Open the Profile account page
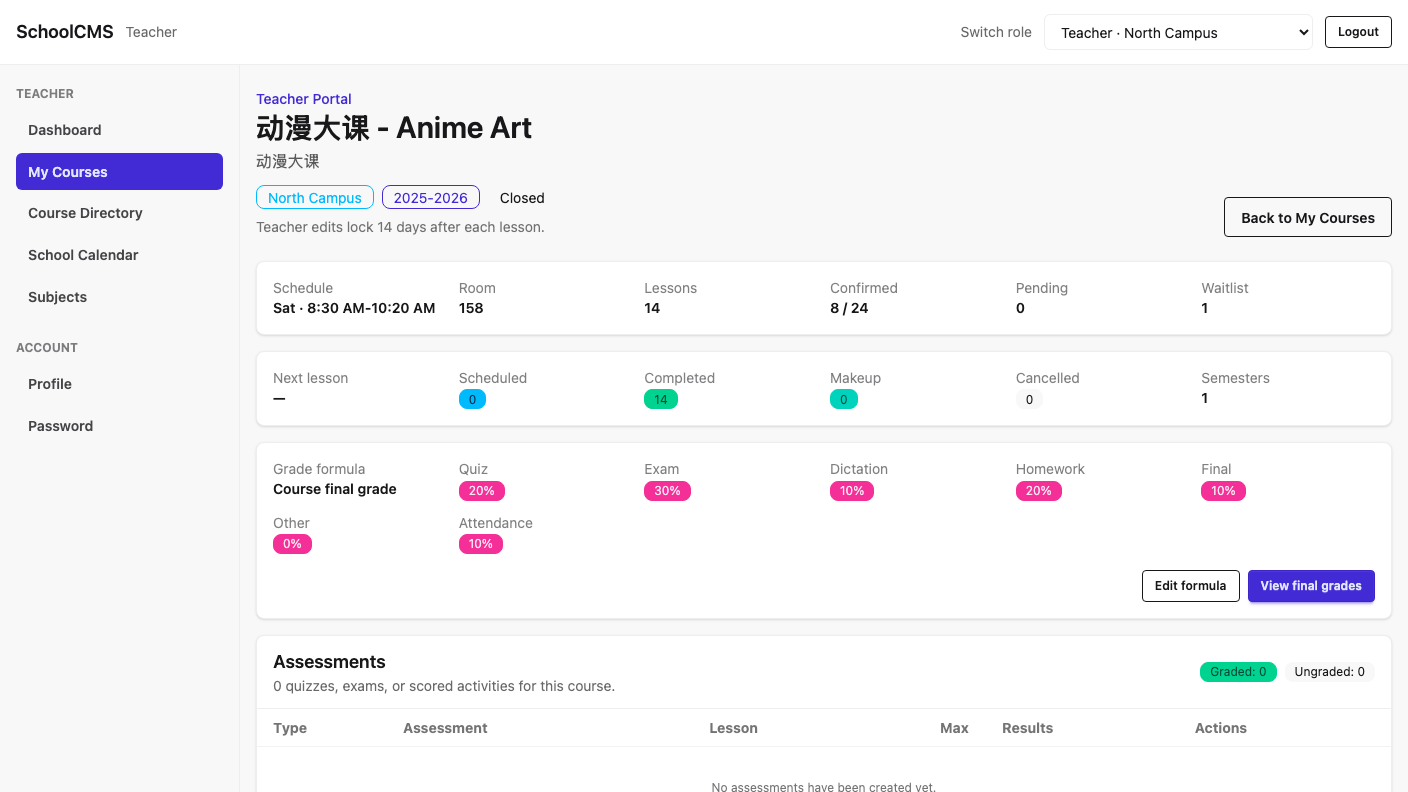This screenshot has height=792, width=1408. (x=119, y=384)
